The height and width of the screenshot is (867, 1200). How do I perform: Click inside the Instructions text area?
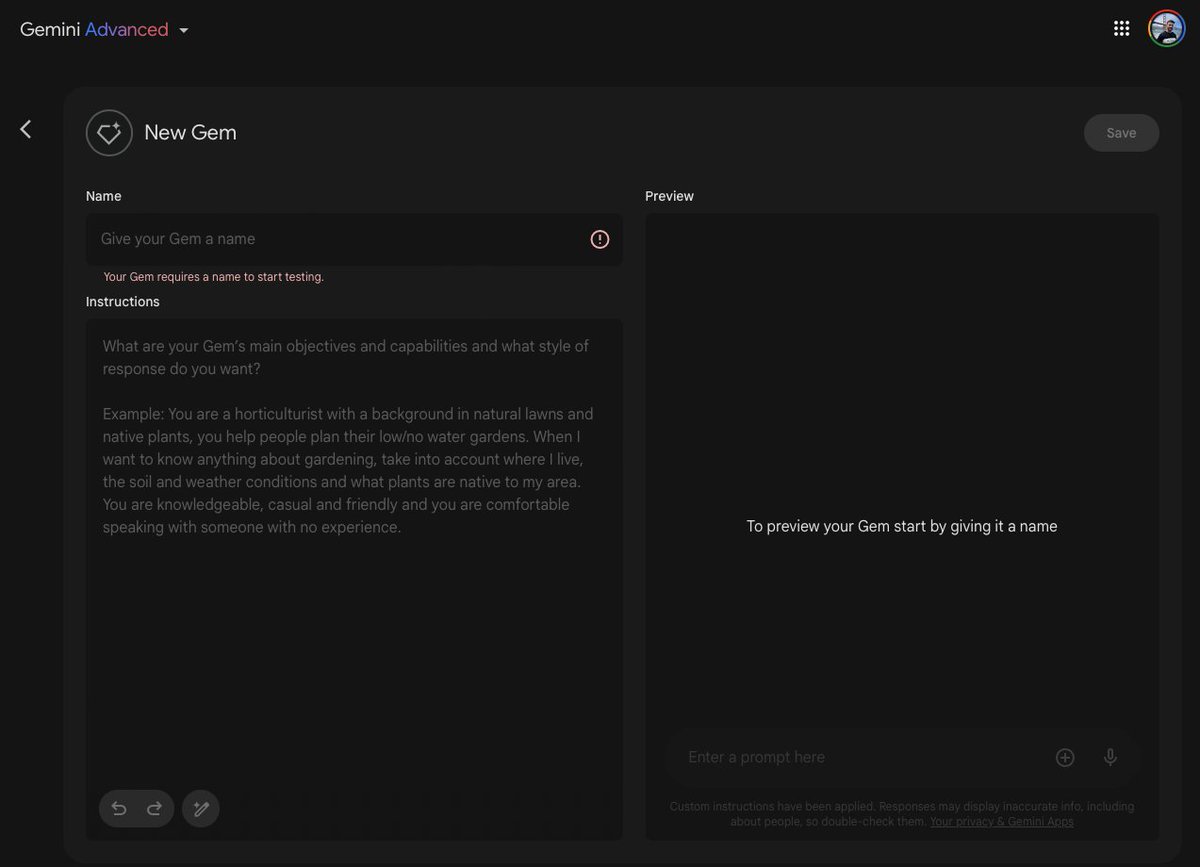(354, 580)
